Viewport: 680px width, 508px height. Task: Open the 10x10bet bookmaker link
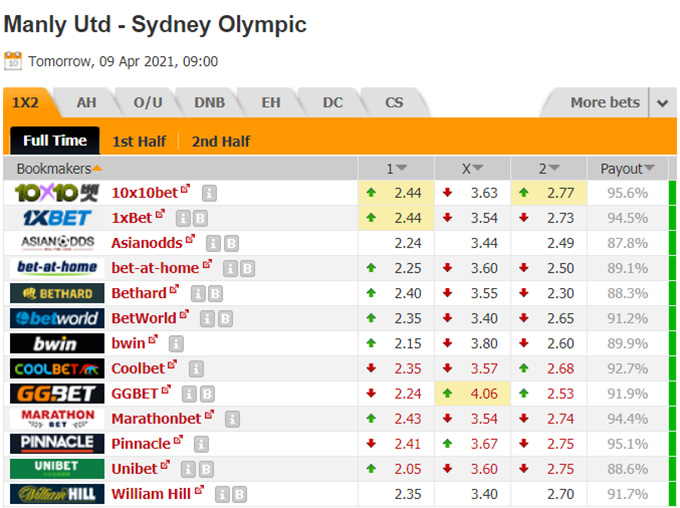(145, 193)
